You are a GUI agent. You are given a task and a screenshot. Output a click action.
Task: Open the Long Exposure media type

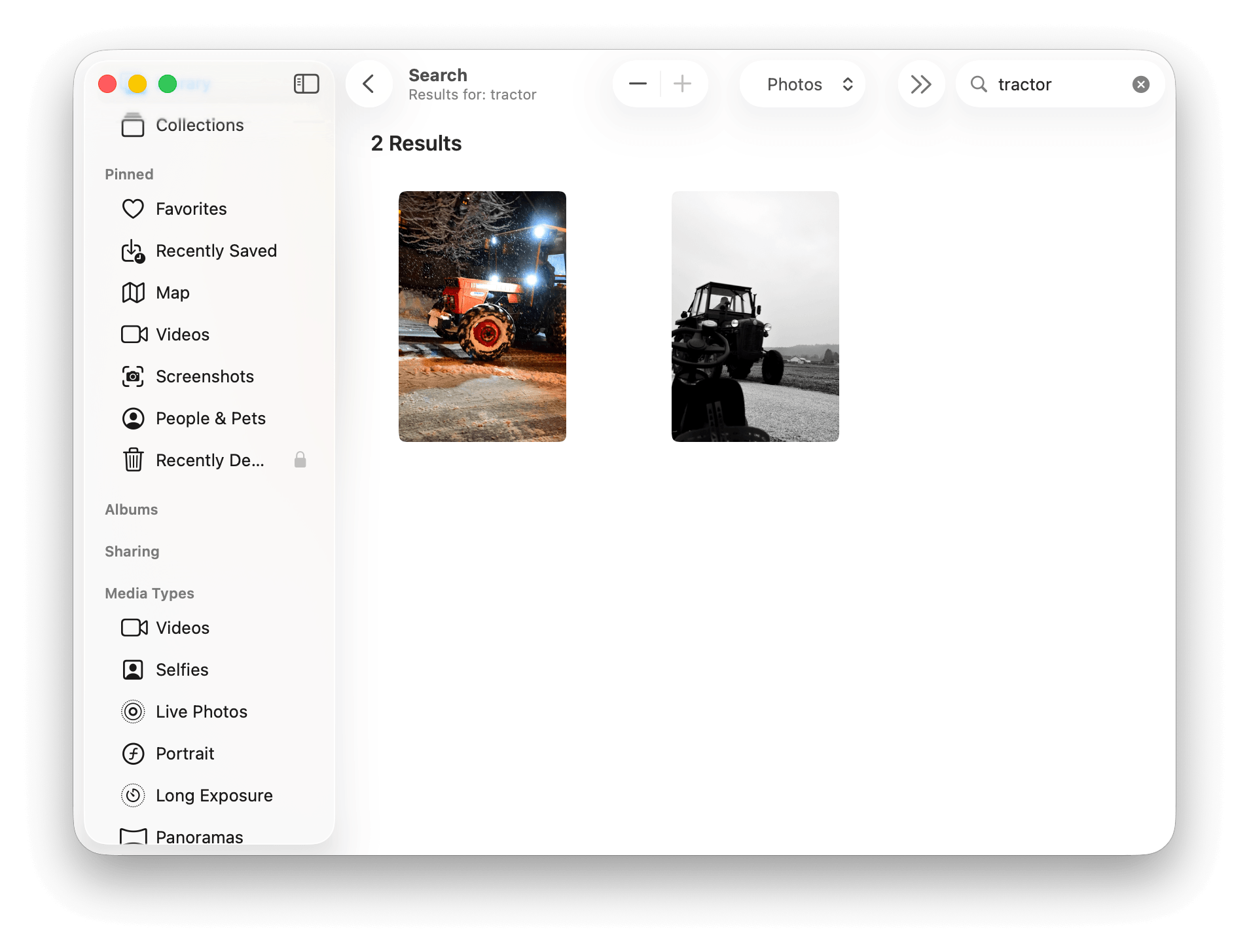214,796
